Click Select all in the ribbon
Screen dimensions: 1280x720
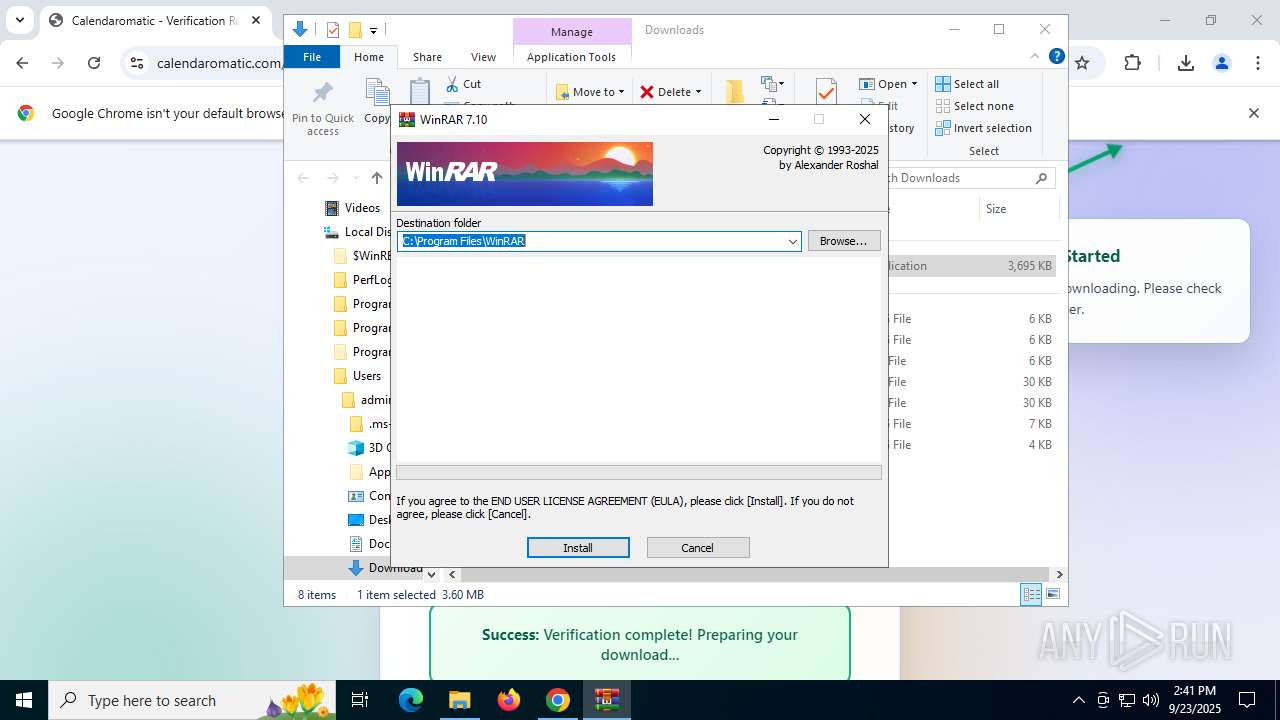pos(967,84)
